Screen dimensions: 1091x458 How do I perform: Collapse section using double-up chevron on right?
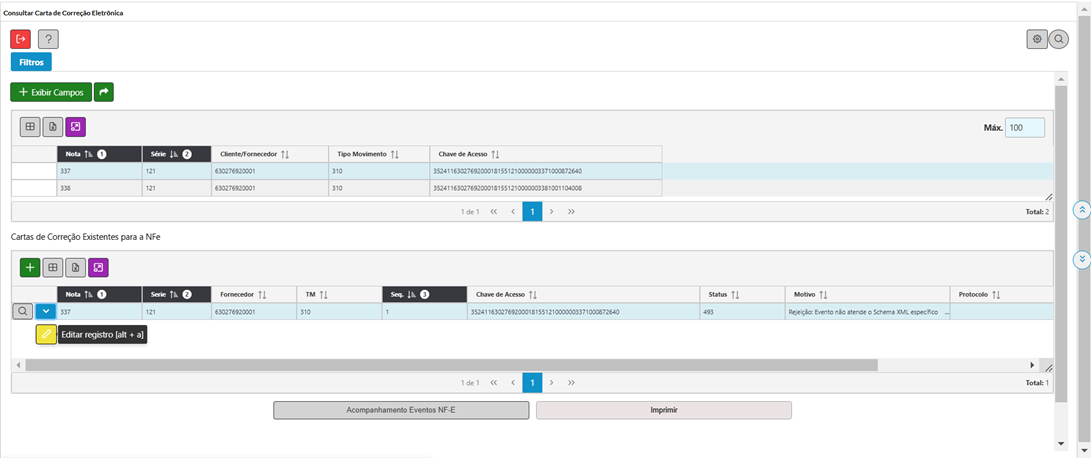[x=1081, y=210]
